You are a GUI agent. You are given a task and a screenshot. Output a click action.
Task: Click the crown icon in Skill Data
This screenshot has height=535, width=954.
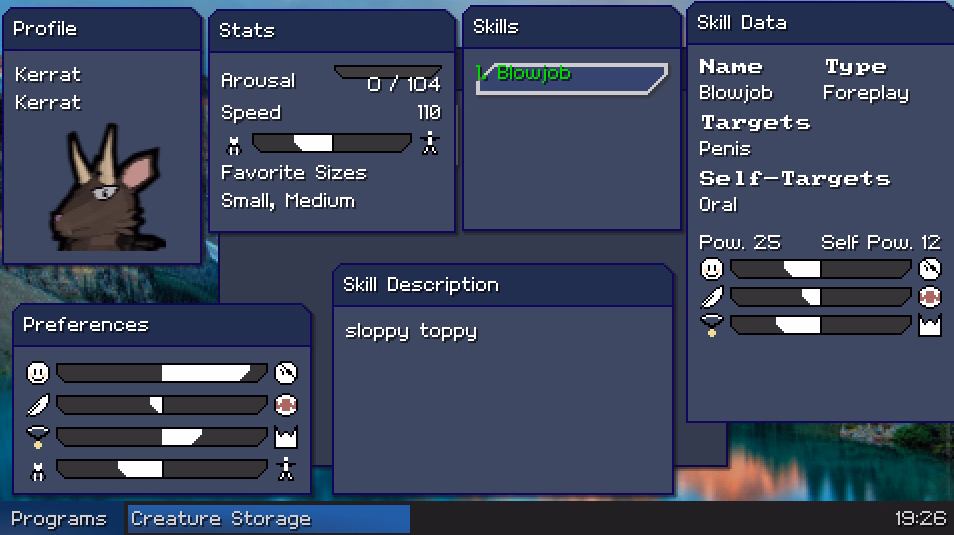(x=930, y=326)
